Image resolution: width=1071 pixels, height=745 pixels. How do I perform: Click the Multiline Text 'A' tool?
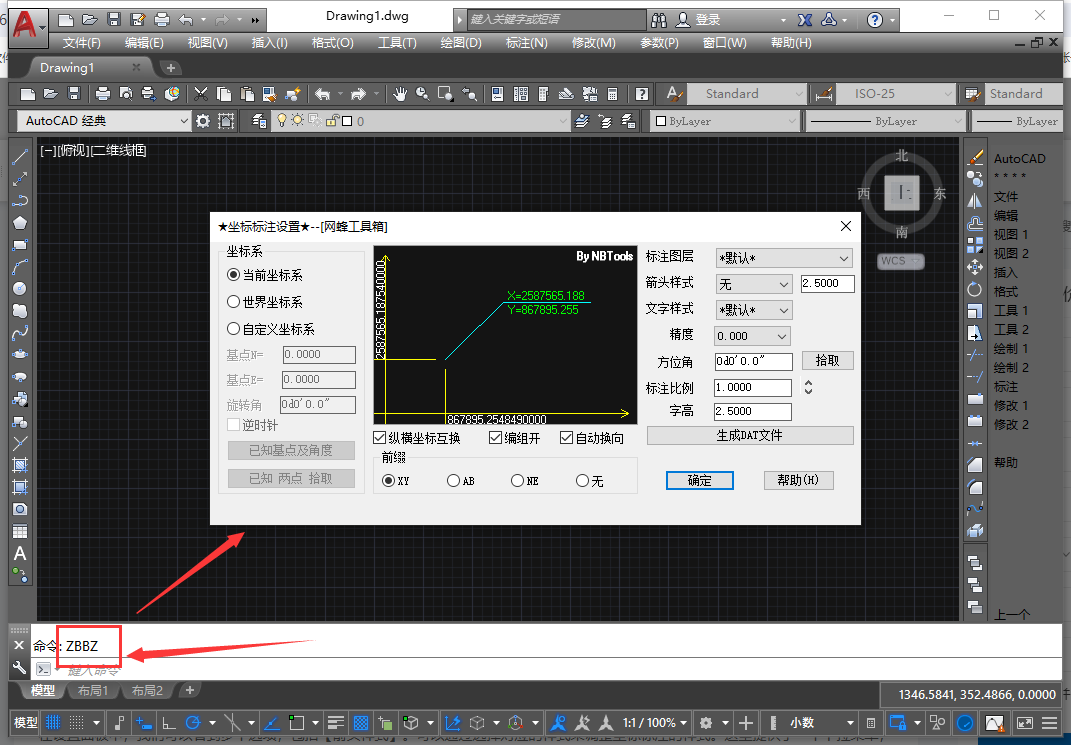(19, 554)
